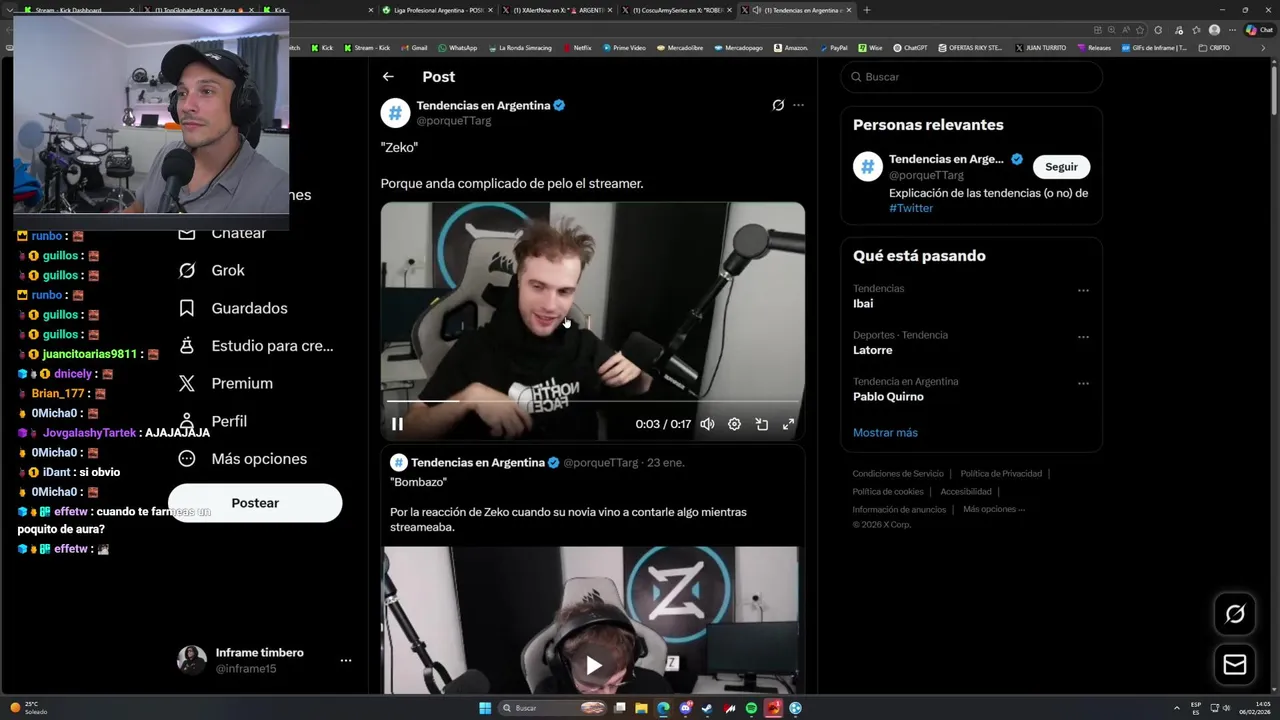Open Discord from the taskbar
The height and width of the screenshot is (720, 1280).
685,708
